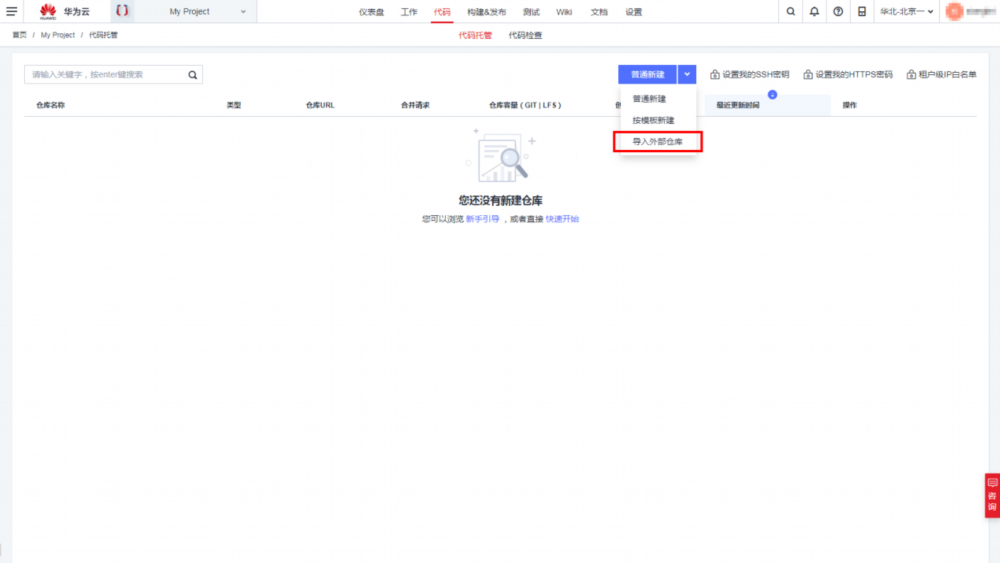This screenshot has height=563, width=1000.
Task: Open the 文档 menu
Action: click(x=599, y=12)
